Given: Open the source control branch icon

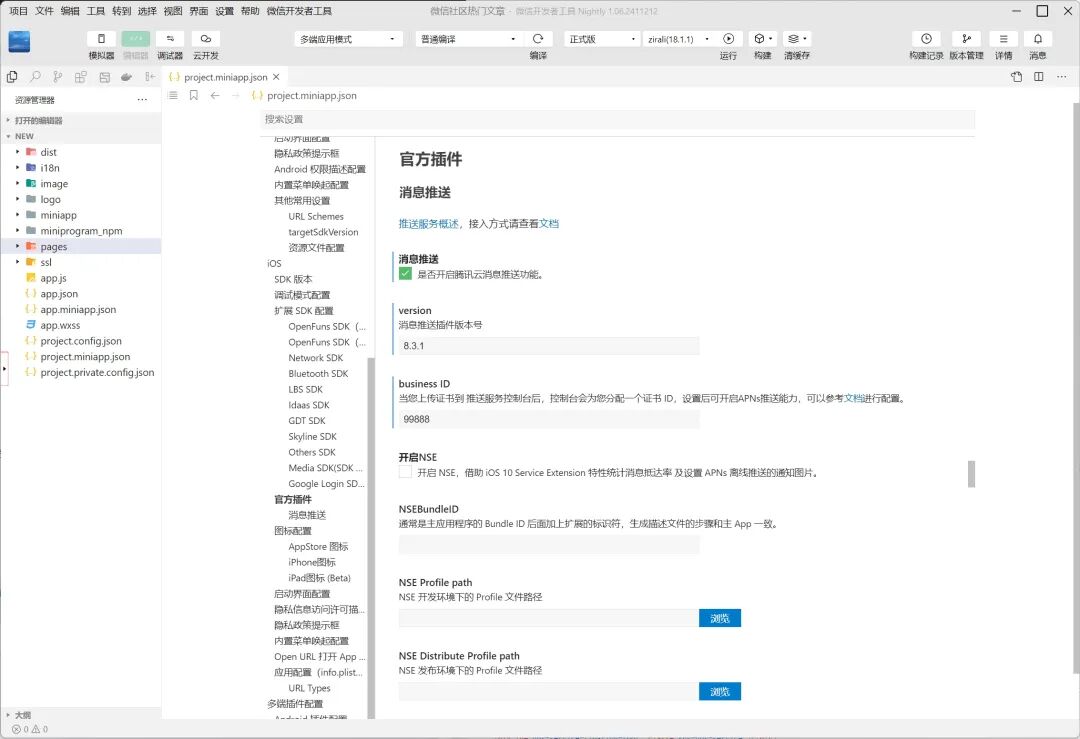Looking at the screenshot, I should pos(58,77).
